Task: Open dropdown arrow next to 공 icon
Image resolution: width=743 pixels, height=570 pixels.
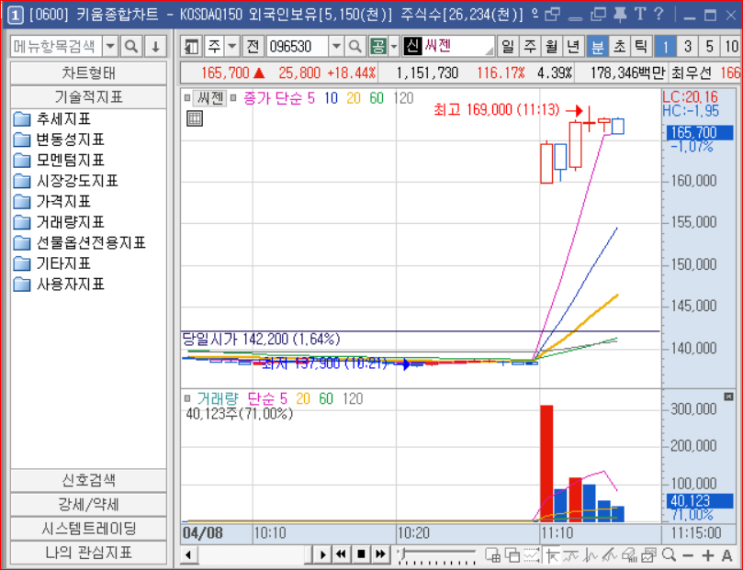Action: pyautogui.click(x=394, y=47)
